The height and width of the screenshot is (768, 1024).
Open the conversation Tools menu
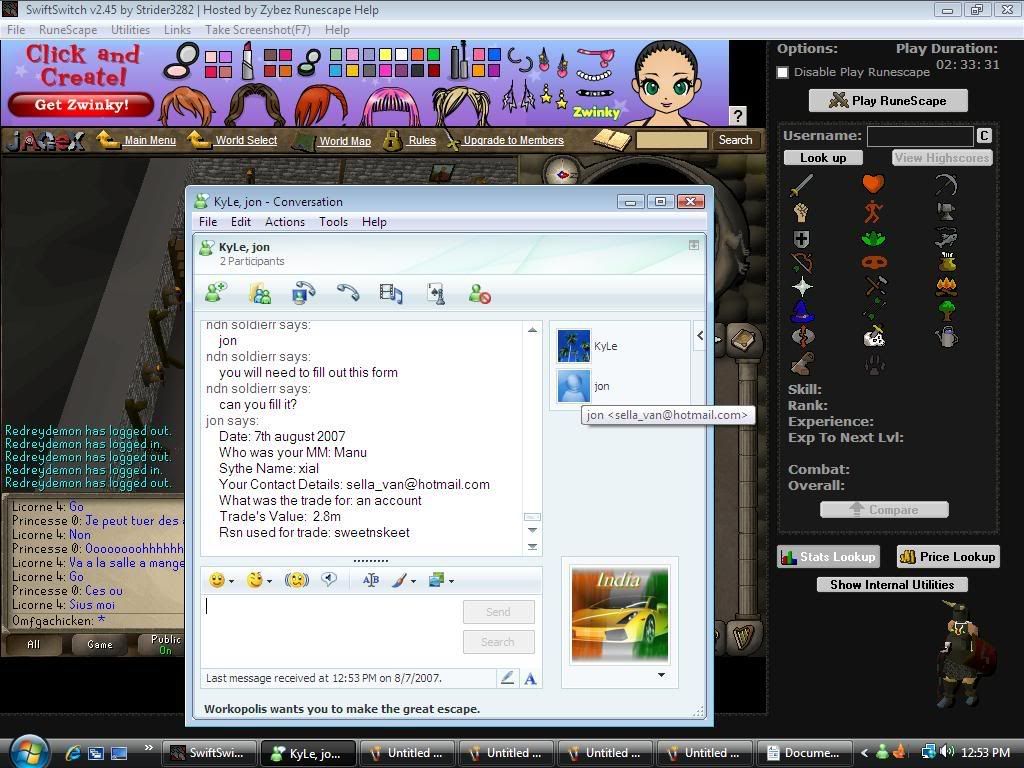333,222
